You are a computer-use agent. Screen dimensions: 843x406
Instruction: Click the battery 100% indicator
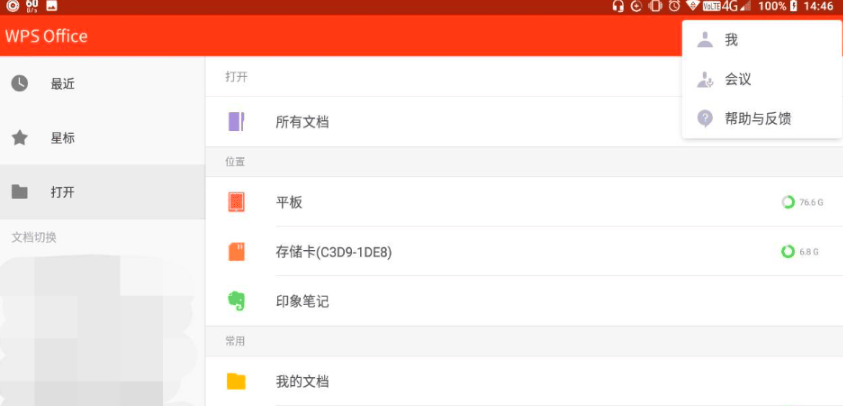(x=777, y=6)
